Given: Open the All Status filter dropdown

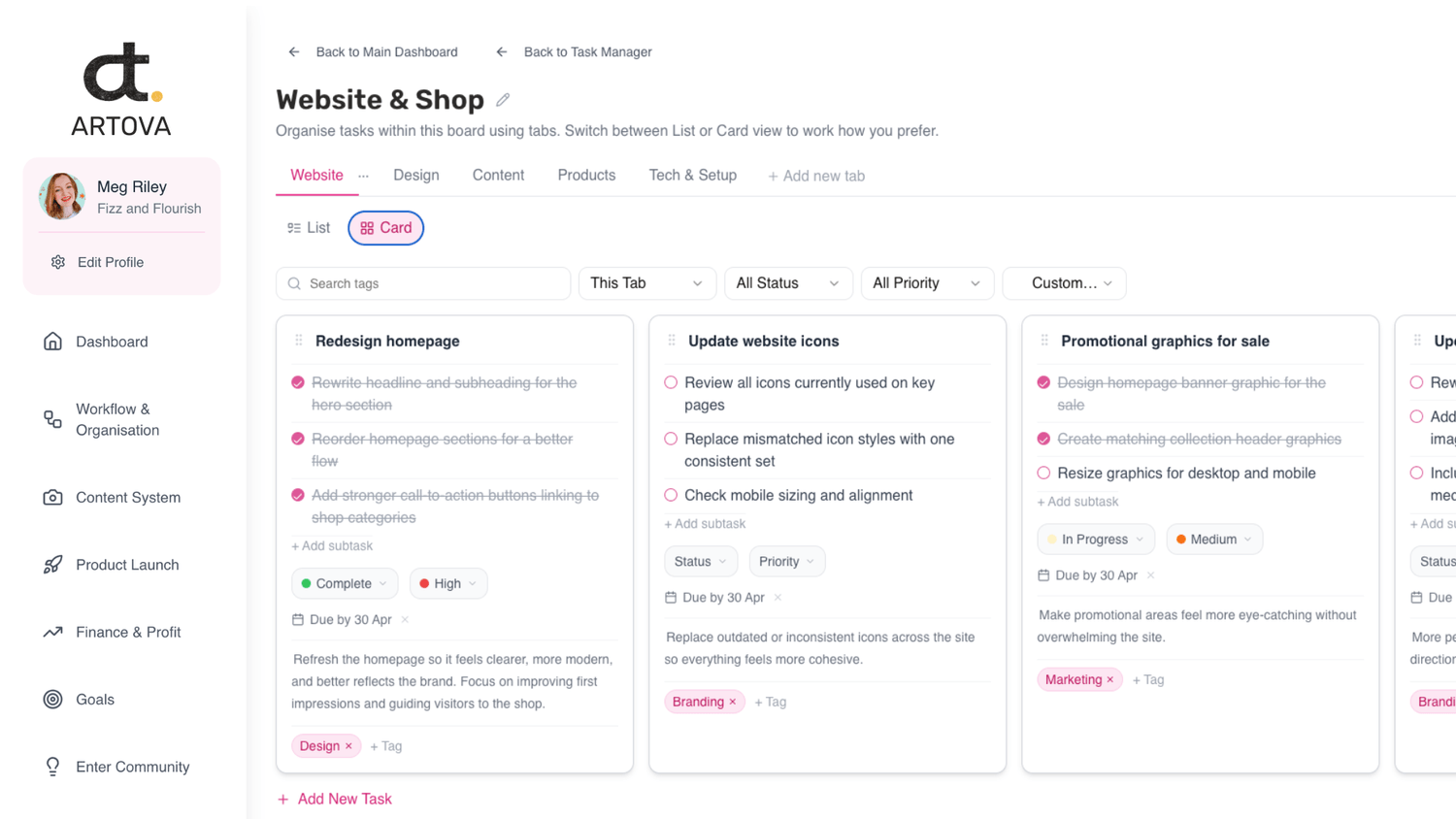Looking at the screenshot, I should point(787,283).
